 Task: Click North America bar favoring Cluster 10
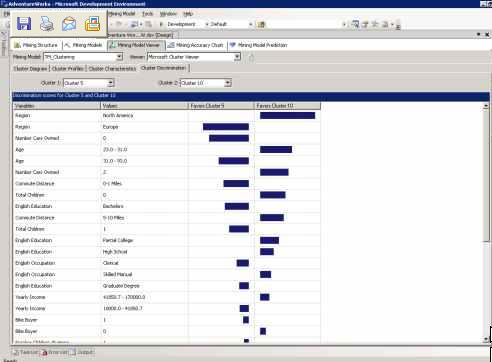pyautogui.click(x=287, y=116)
